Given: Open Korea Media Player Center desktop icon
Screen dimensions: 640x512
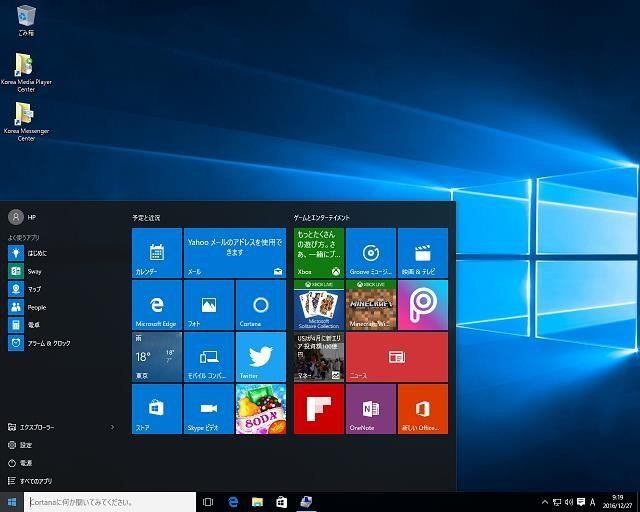Looking at the screenshot, I should coord(25,70).
